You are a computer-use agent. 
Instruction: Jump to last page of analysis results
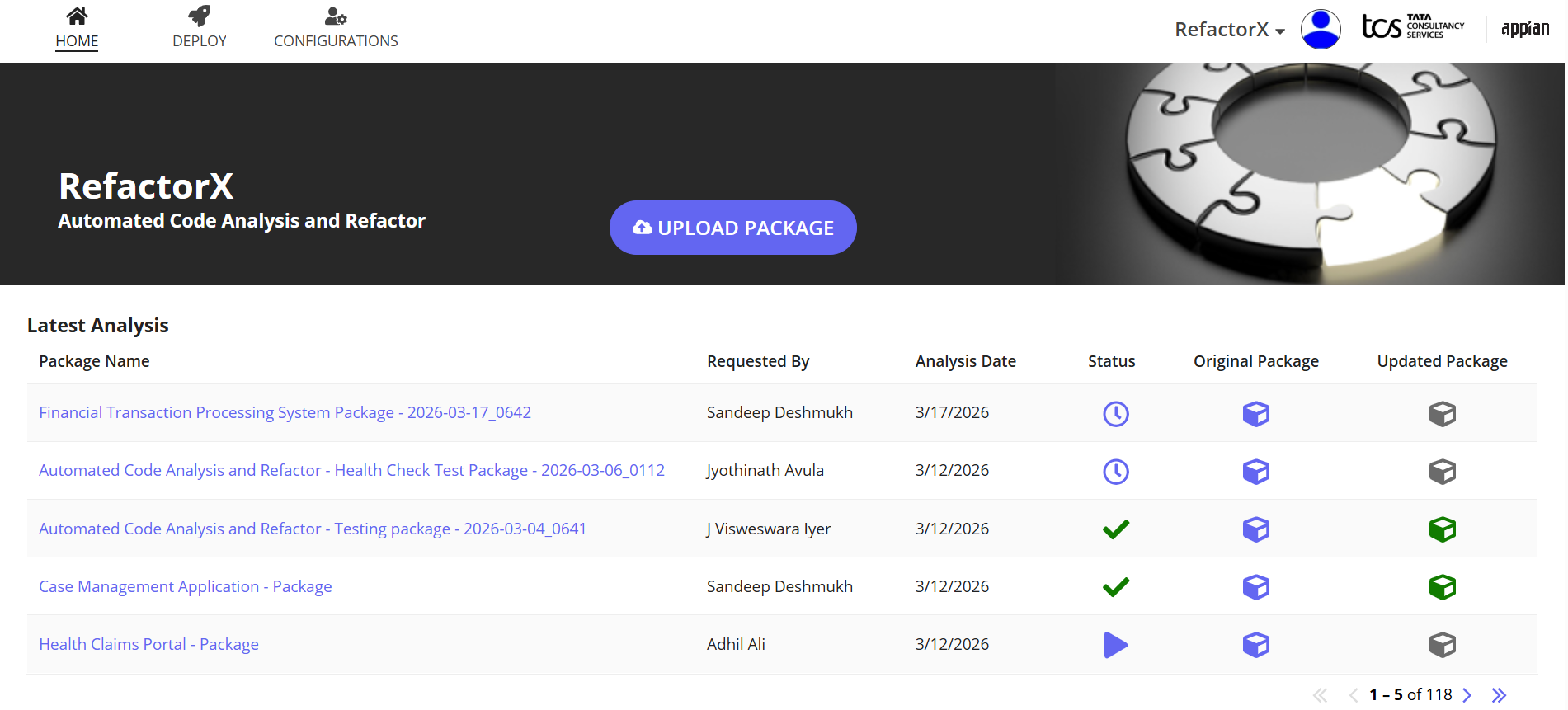pos(1499,695)
